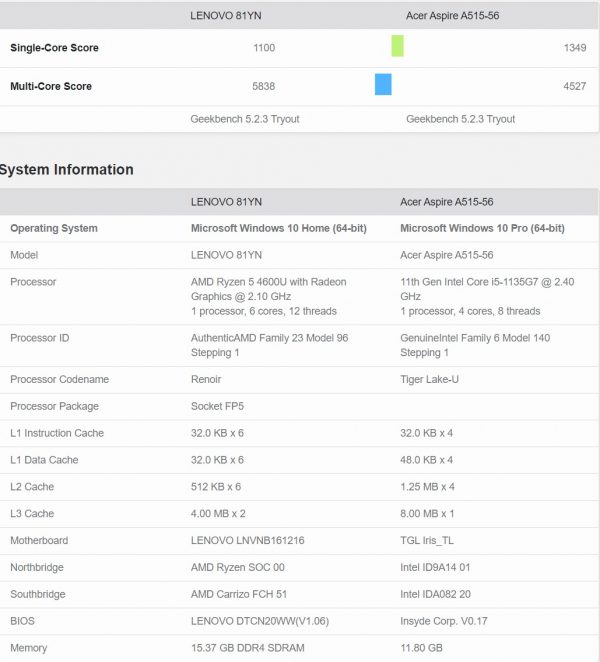Screen dimensions: 600x662
Task: Click the Acer multi-core score 4527
Action: click(575, 87)
